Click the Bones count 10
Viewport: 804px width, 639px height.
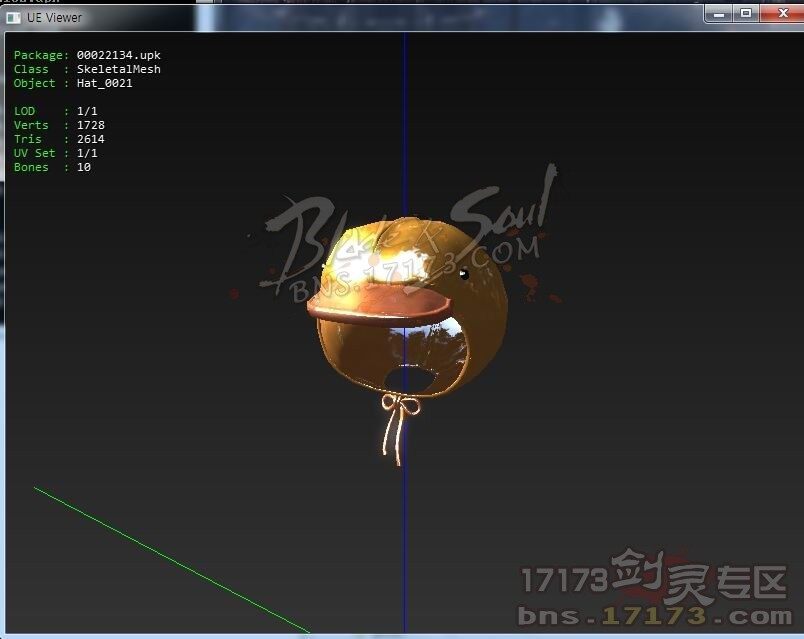pyautogui.click(x=84, y=167)
